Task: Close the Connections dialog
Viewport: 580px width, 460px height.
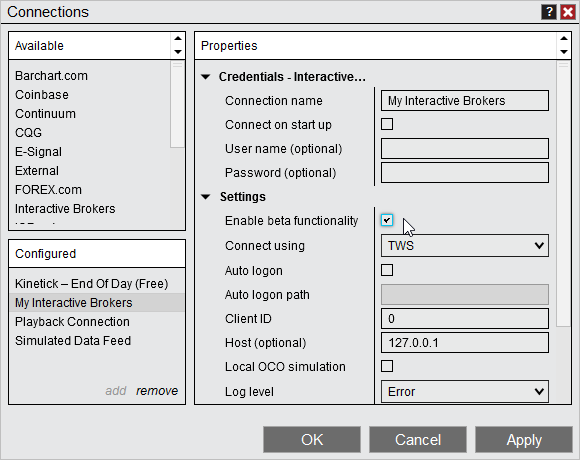Action: point(568,12)
